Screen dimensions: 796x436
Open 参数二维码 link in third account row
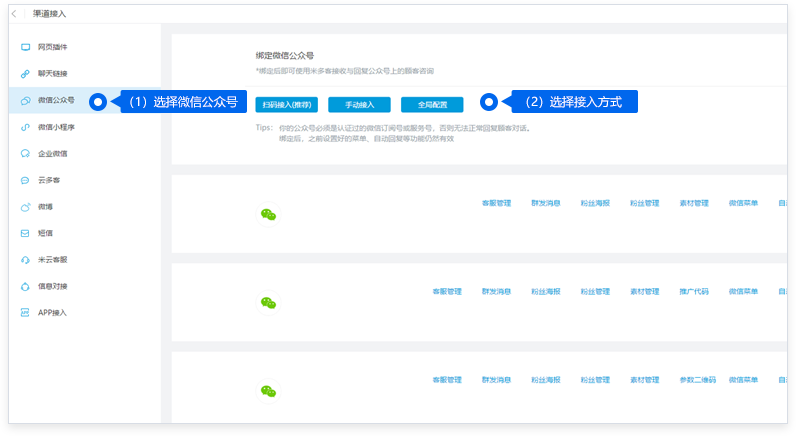click(x=693, y=380)
